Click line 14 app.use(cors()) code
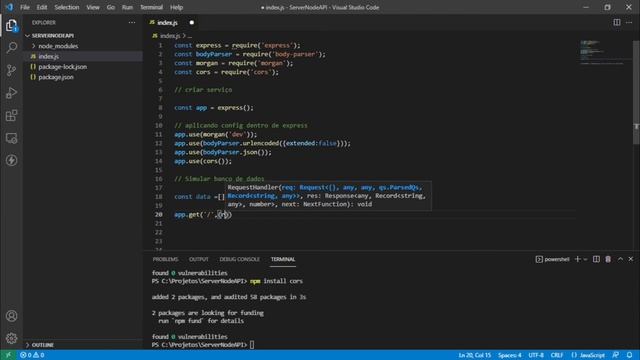Screen dimensions: 640x360 [203, 161]
